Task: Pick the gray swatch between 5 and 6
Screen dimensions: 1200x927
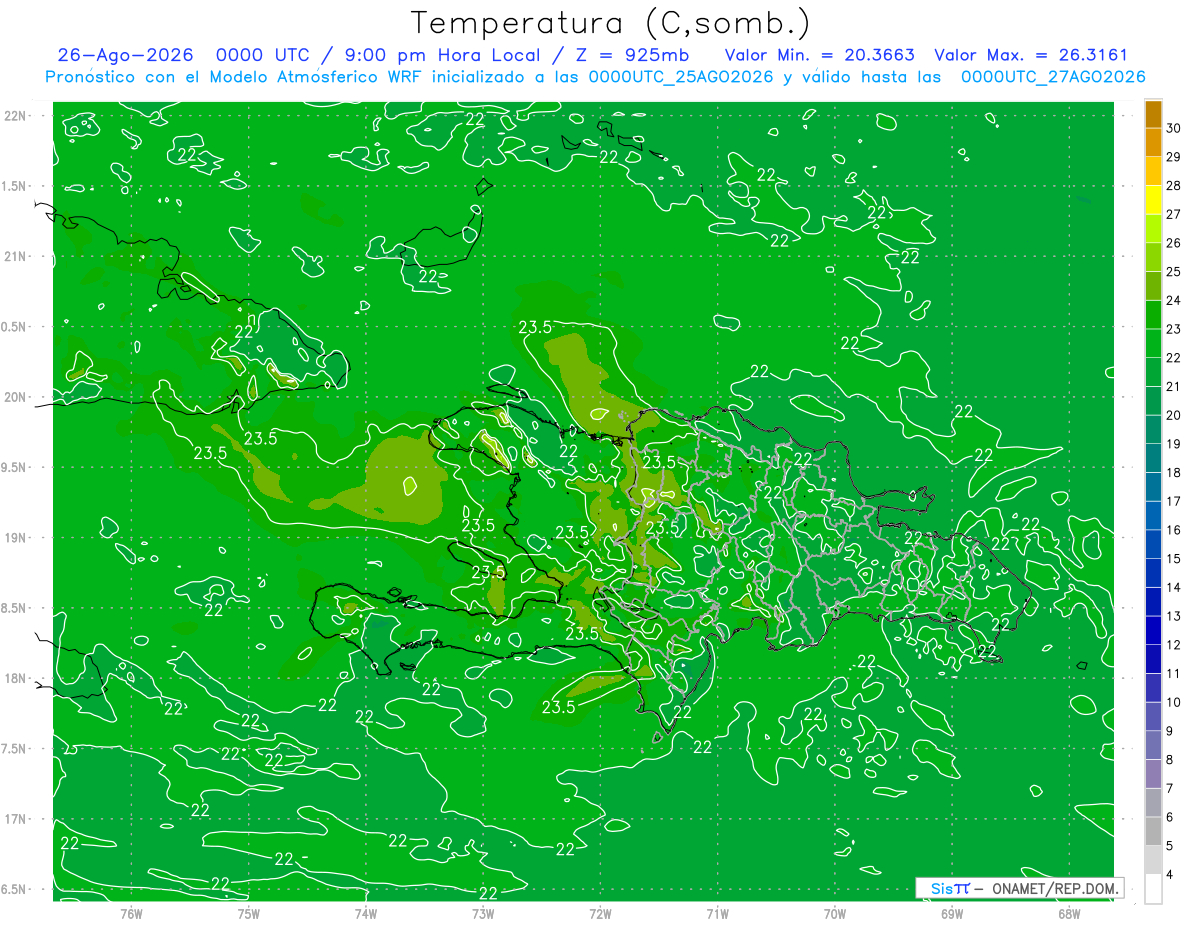Action: coord(1153,832)
